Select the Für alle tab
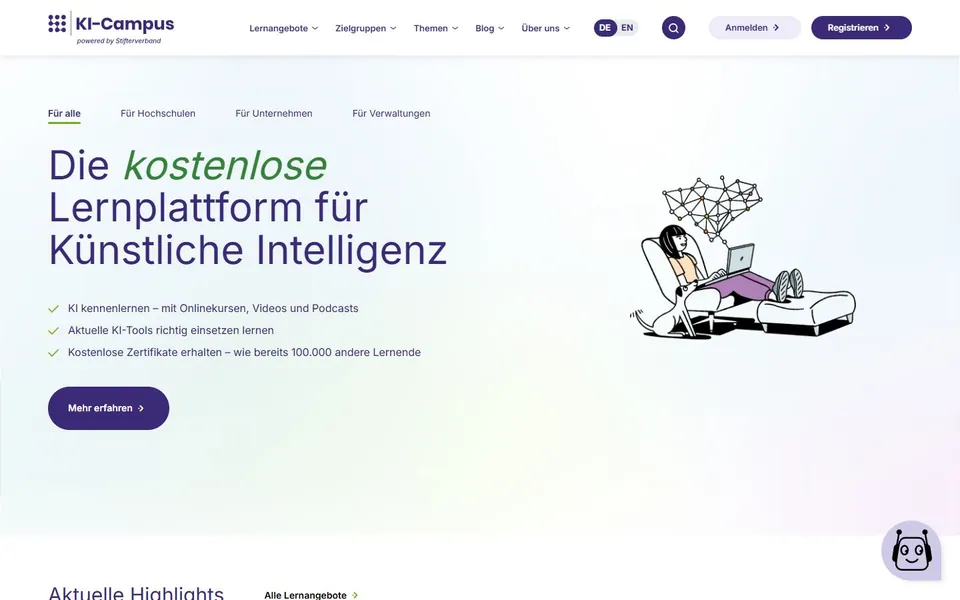This screenshot has height=600, width=960. pyautogui.click(x=64, y=114)
